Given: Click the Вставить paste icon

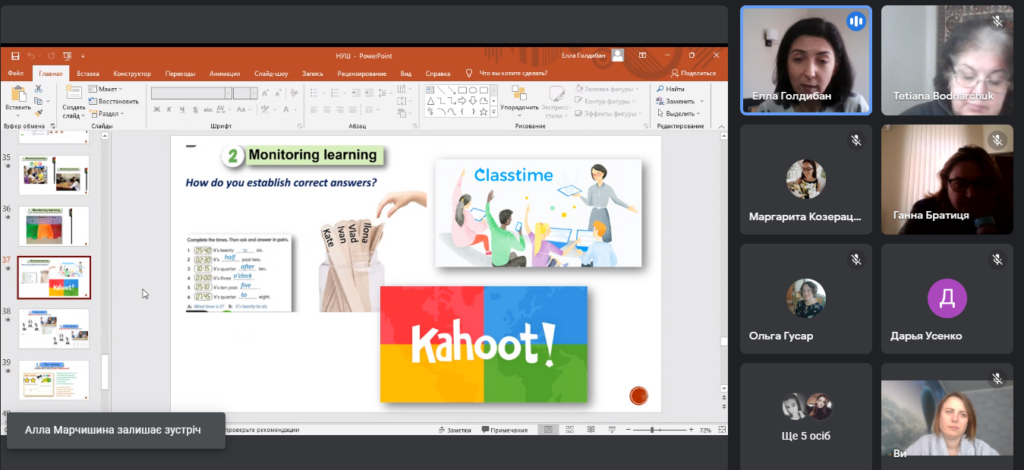Looking at the screenshot, I should [17, 98].
